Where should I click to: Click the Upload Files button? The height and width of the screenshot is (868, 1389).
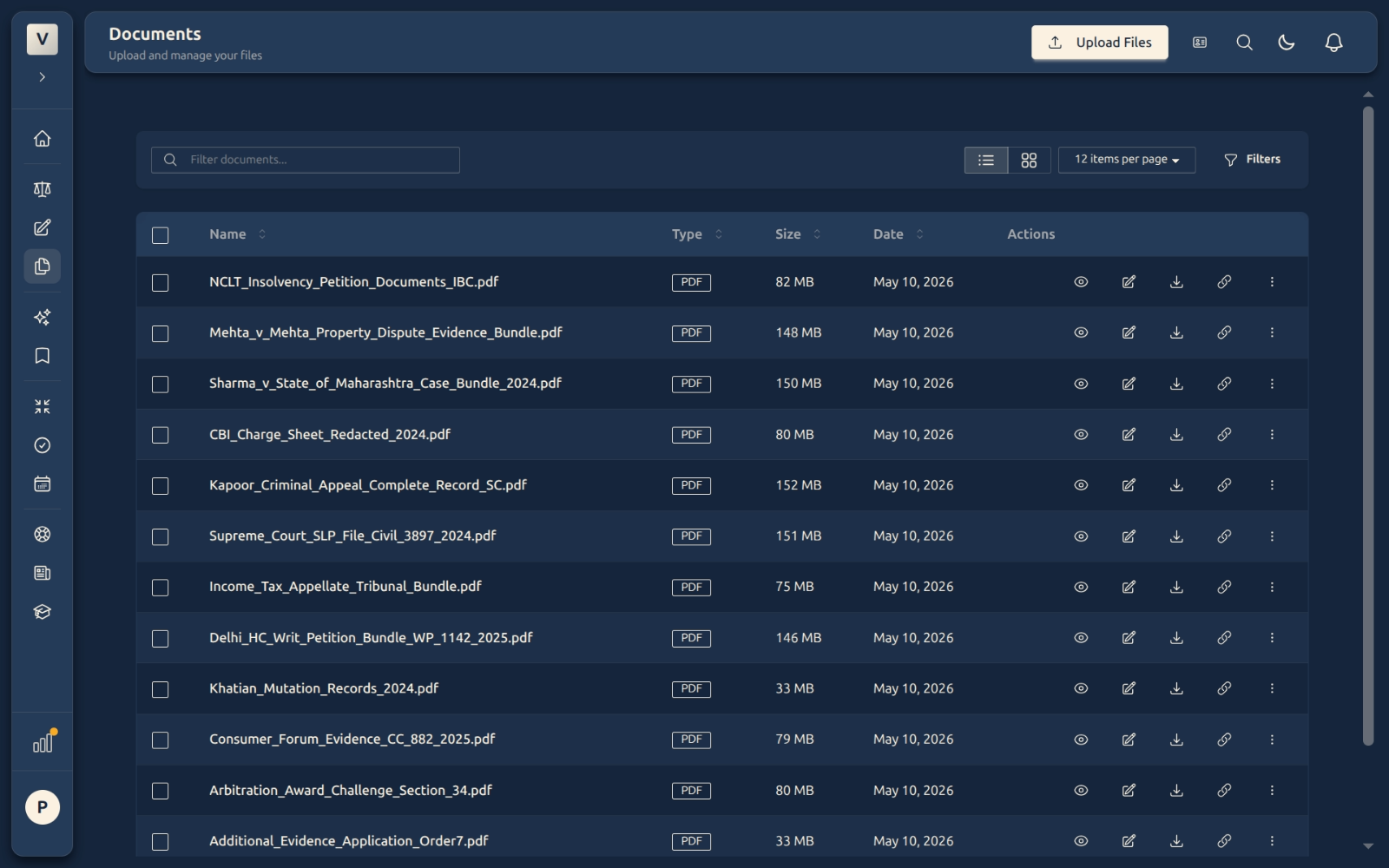pos(1099,43)
